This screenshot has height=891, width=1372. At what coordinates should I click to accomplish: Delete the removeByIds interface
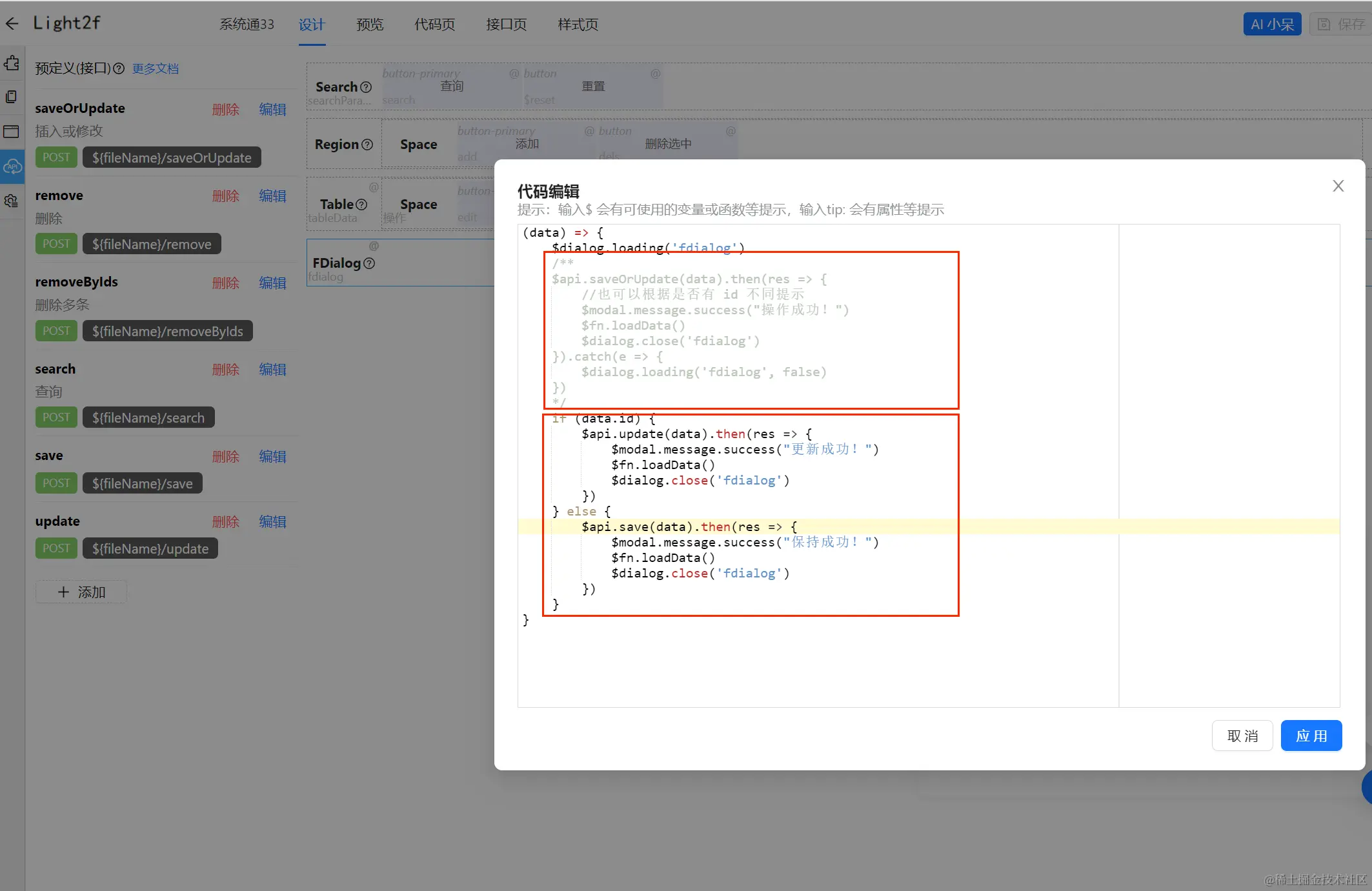pyautogui.click(x=226, y=283)
